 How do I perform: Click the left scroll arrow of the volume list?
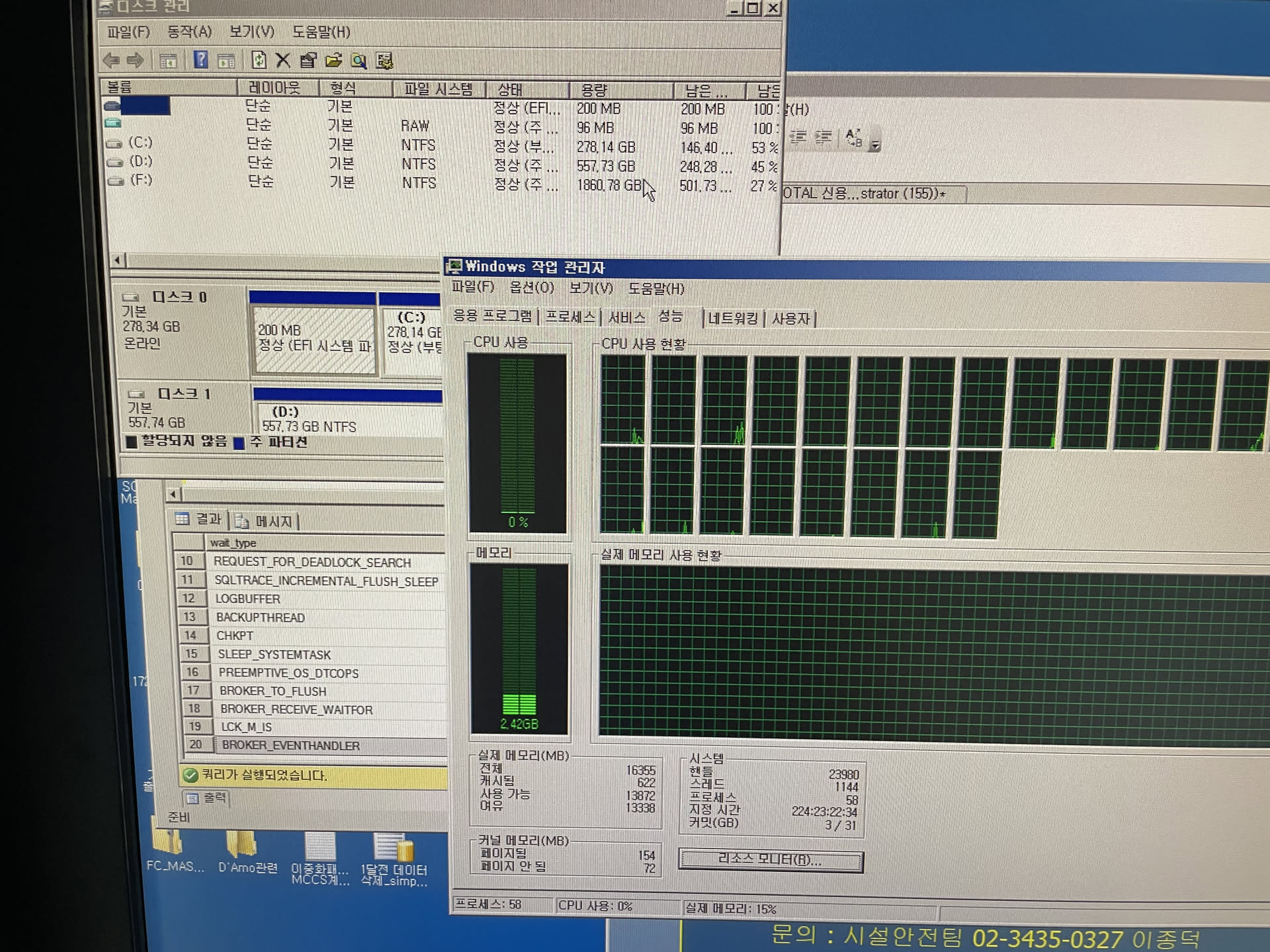tap(118, 260)
